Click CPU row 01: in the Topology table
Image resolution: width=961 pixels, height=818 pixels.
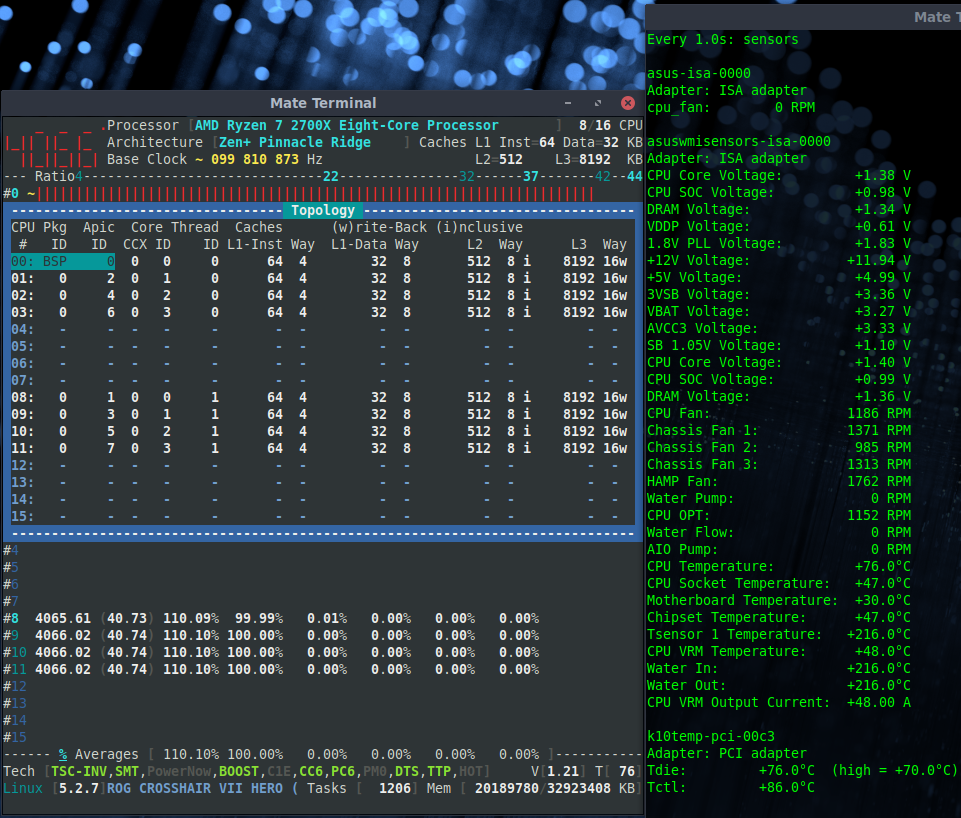tap(319, 278)
